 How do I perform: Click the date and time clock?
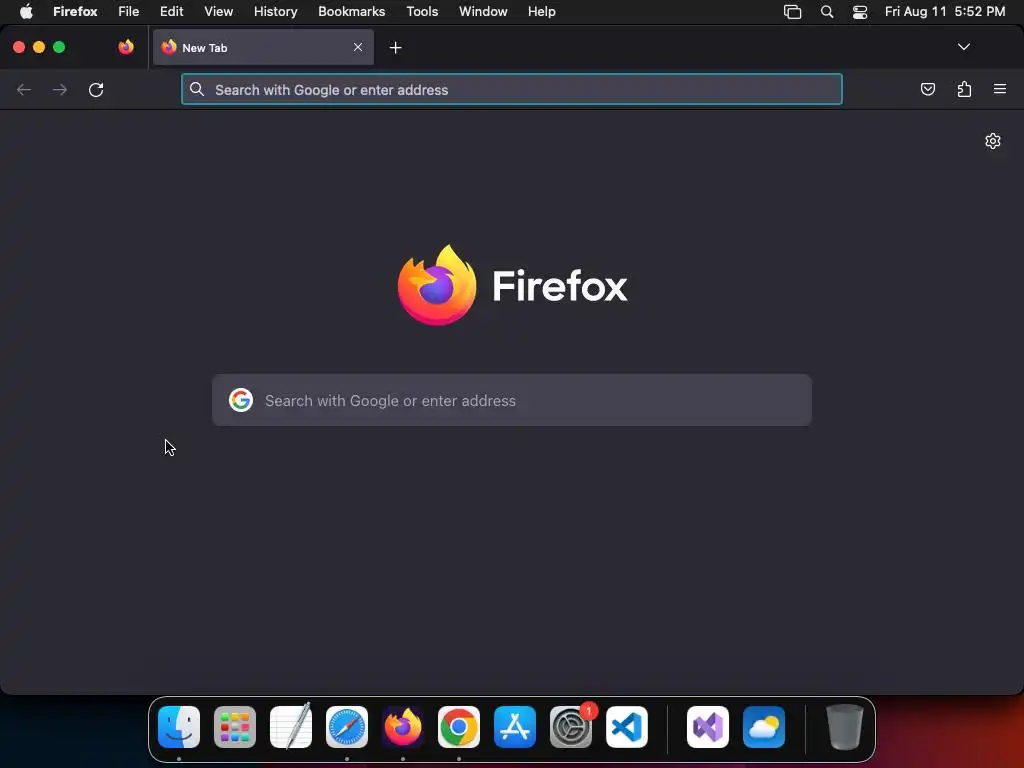pos(945,11)
